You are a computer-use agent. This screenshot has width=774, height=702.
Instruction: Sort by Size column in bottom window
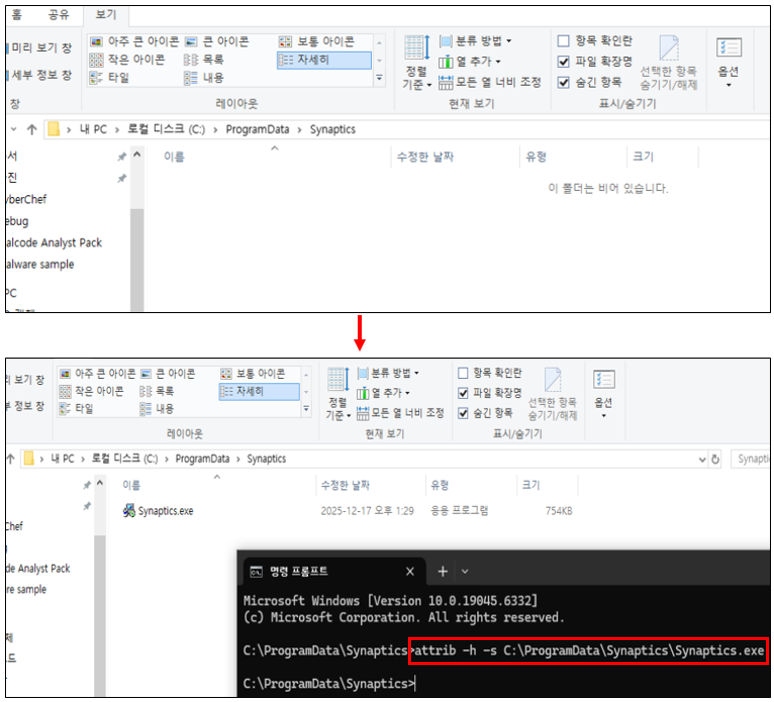tap(531, 485)
